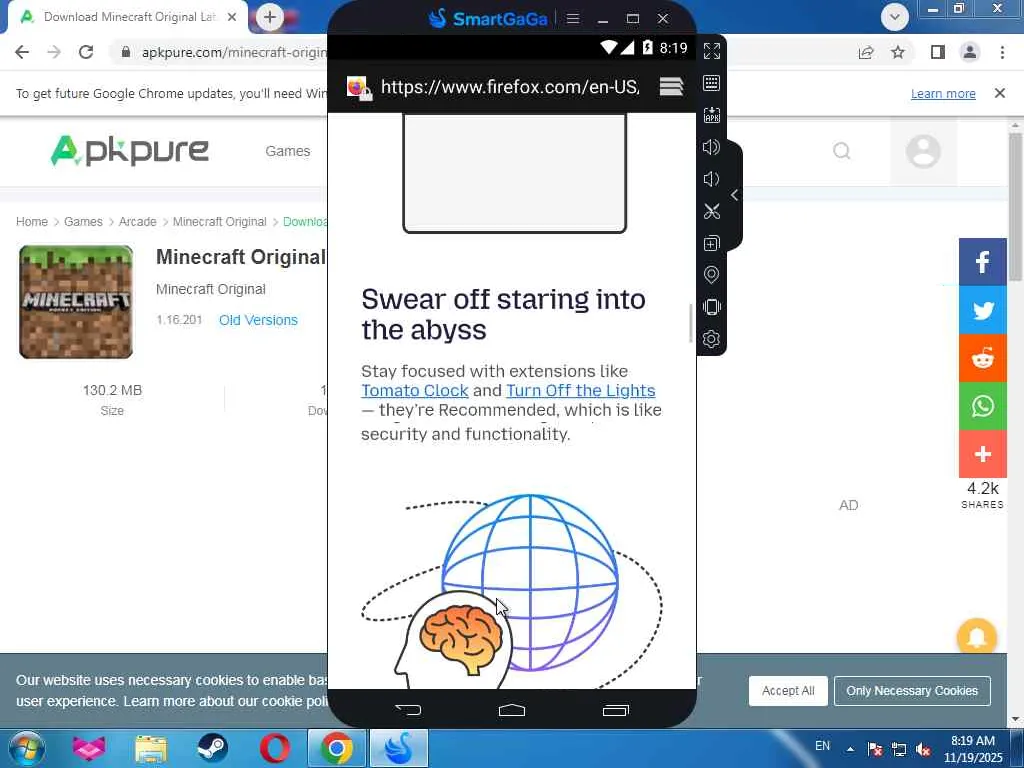
Task: Click the Chrome address bar URL
Action: coord(234,52)
